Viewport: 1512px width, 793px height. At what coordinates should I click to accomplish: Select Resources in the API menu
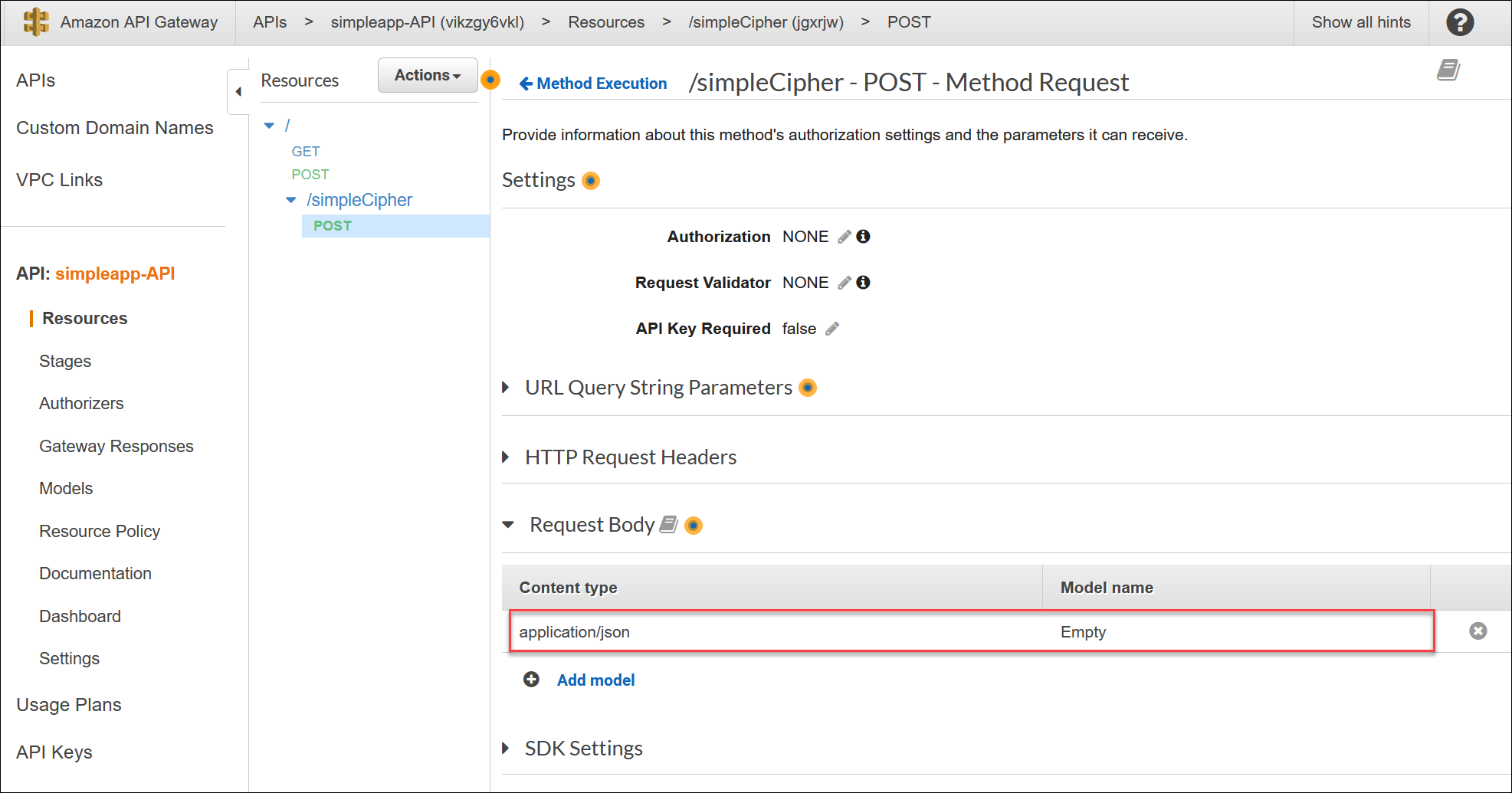pyautogui.click(x=85, y=318)
